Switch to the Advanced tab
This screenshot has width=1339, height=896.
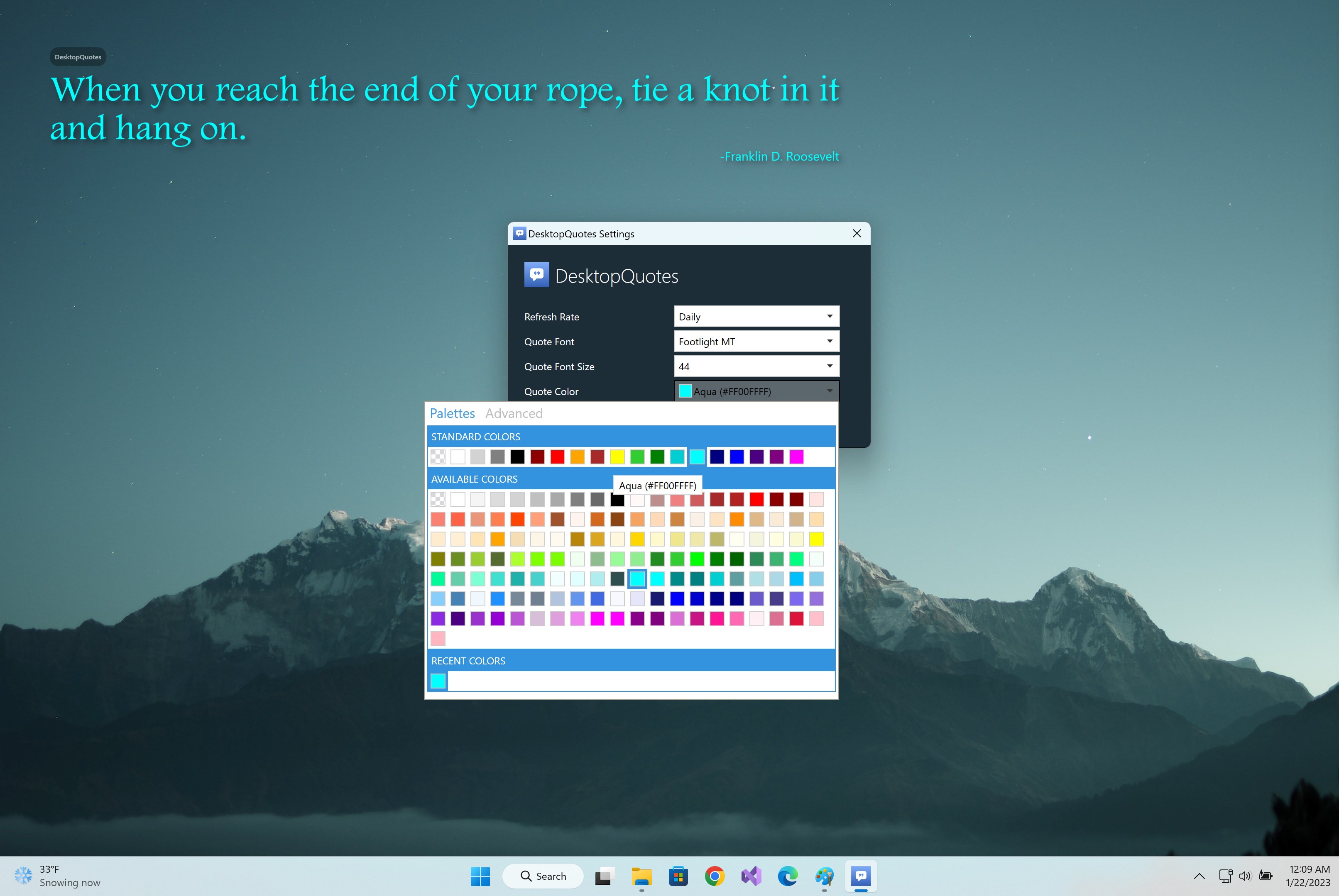(x=514, y=413)
